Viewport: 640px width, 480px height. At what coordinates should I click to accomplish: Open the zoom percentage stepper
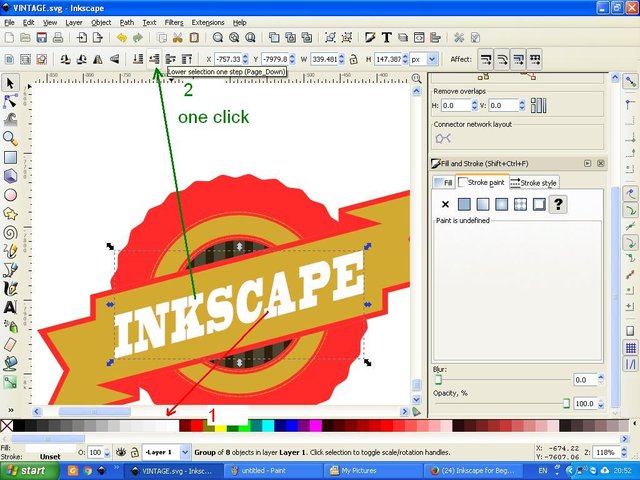pos(624,452)
